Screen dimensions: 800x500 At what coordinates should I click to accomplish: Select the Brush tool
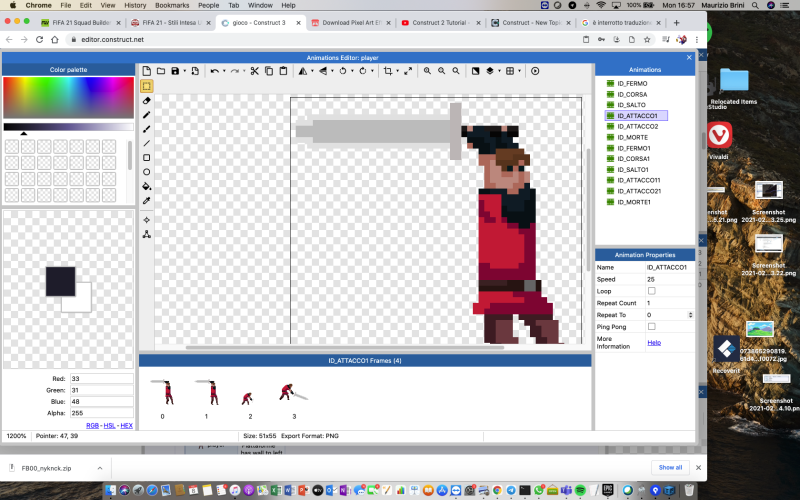click(146, 129)
